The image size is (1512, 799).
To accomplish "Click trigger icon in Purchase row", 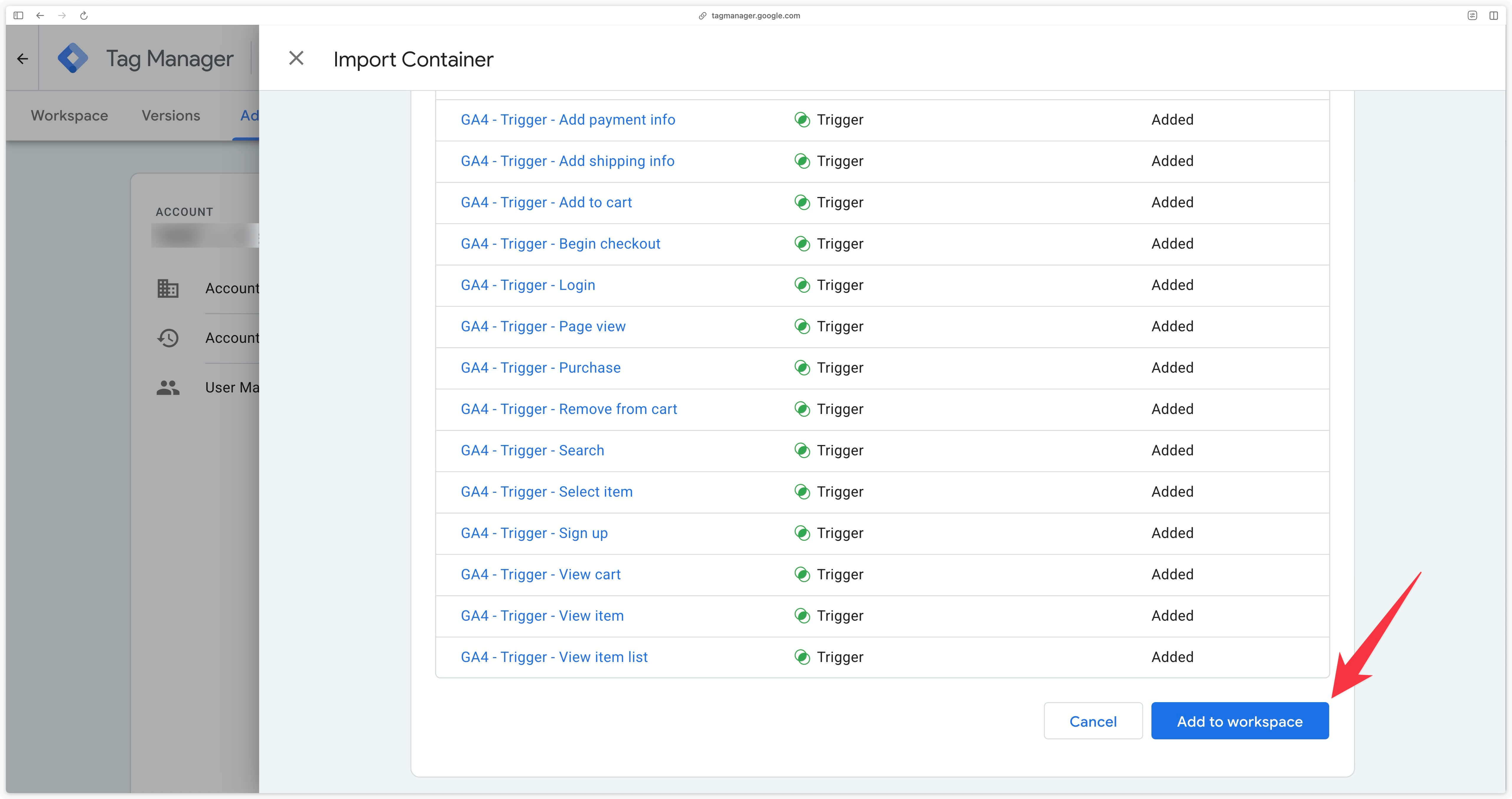I will [802, 368].
